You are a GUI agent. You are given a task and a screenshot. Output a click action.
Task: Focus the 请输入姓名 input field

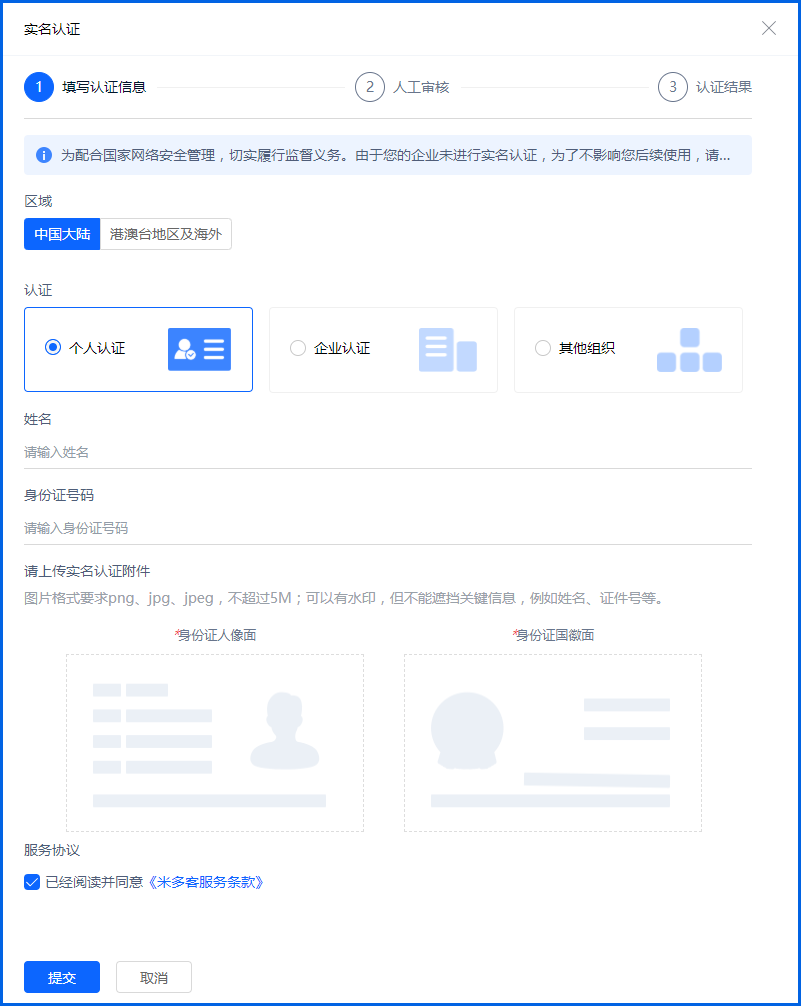(x=388, y=452)
